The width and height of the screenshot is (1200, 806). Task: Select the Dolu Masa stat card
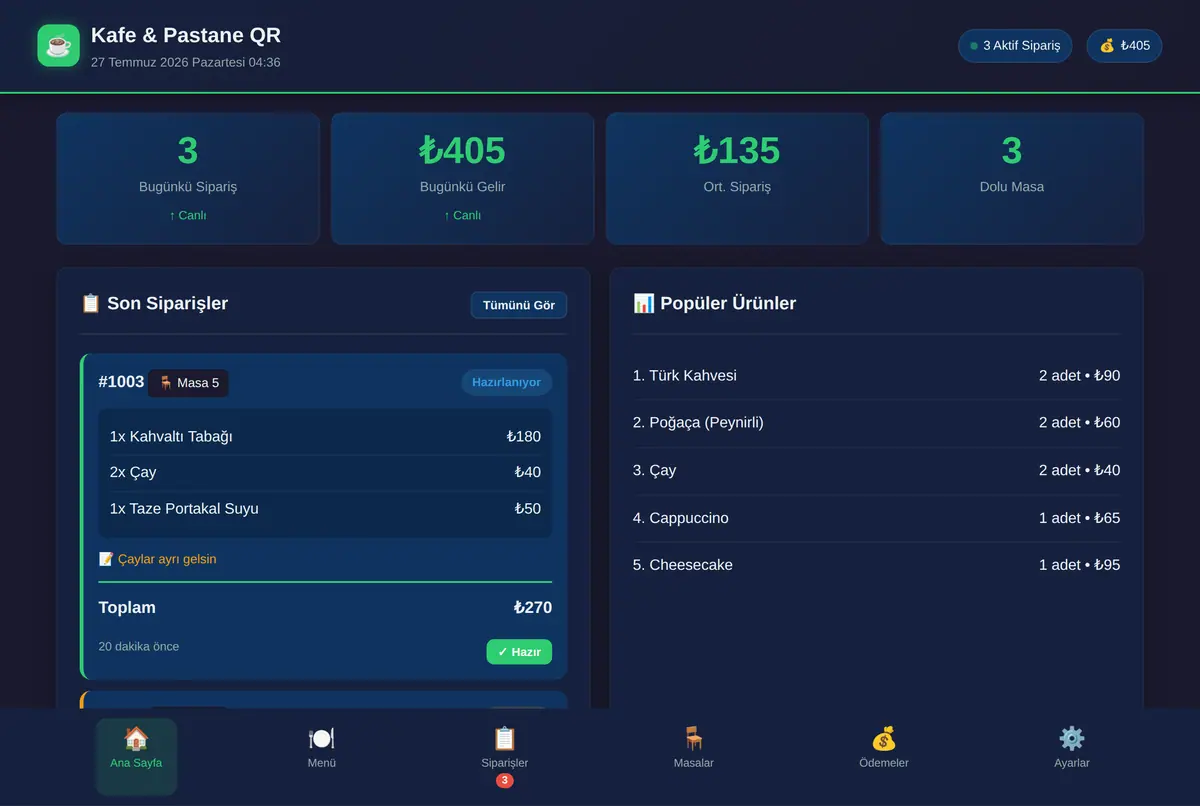coord(1012,178)
